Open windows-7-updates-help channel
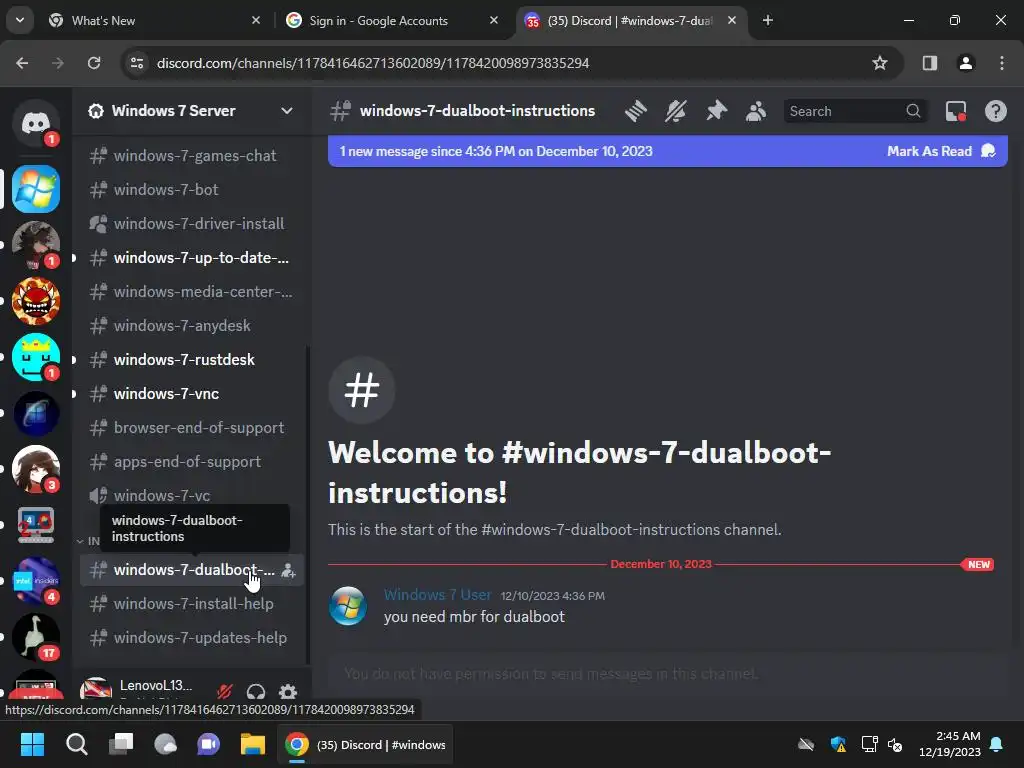Image resolution: width=1024 pixels, height=768 pixels. click(191, 637)
